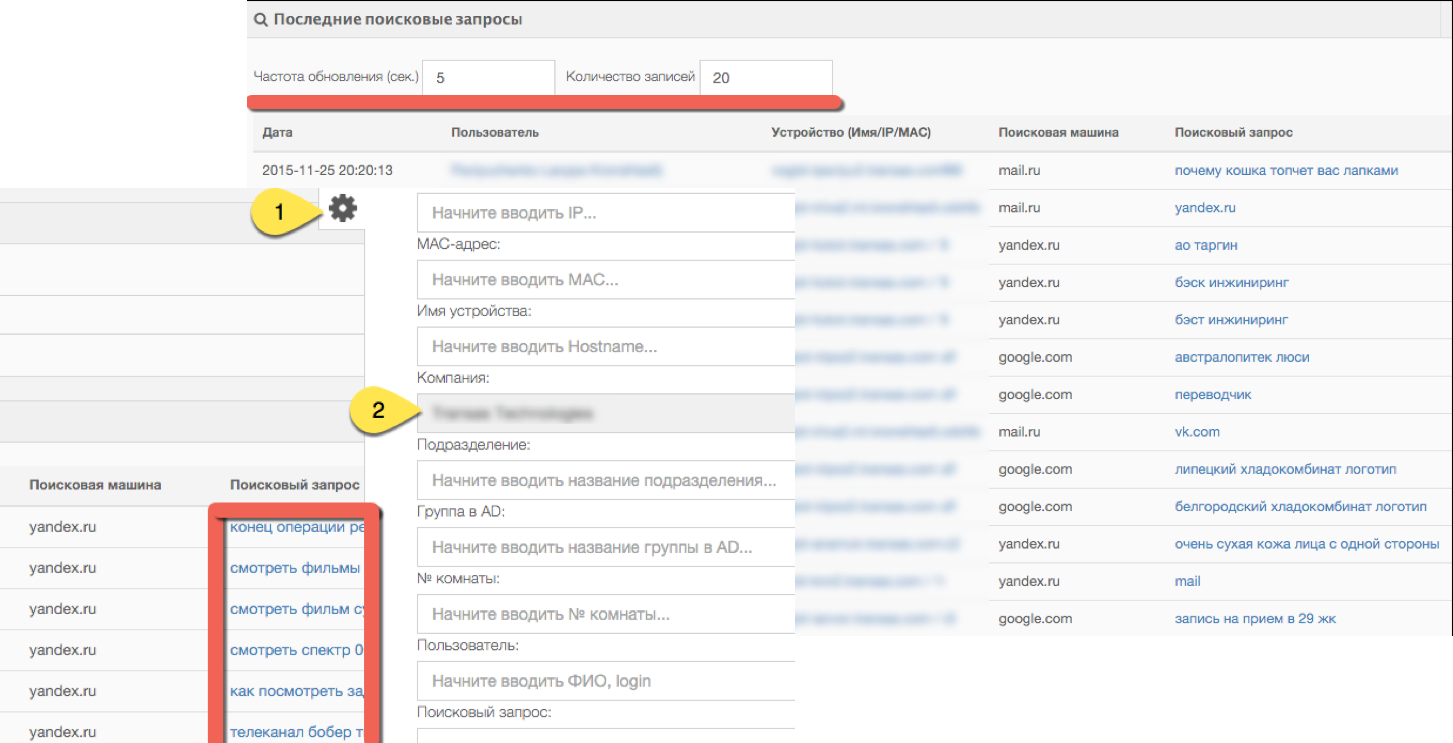Open the Подразделение filter field
The image size is (1453, 743).
point(606,480)
